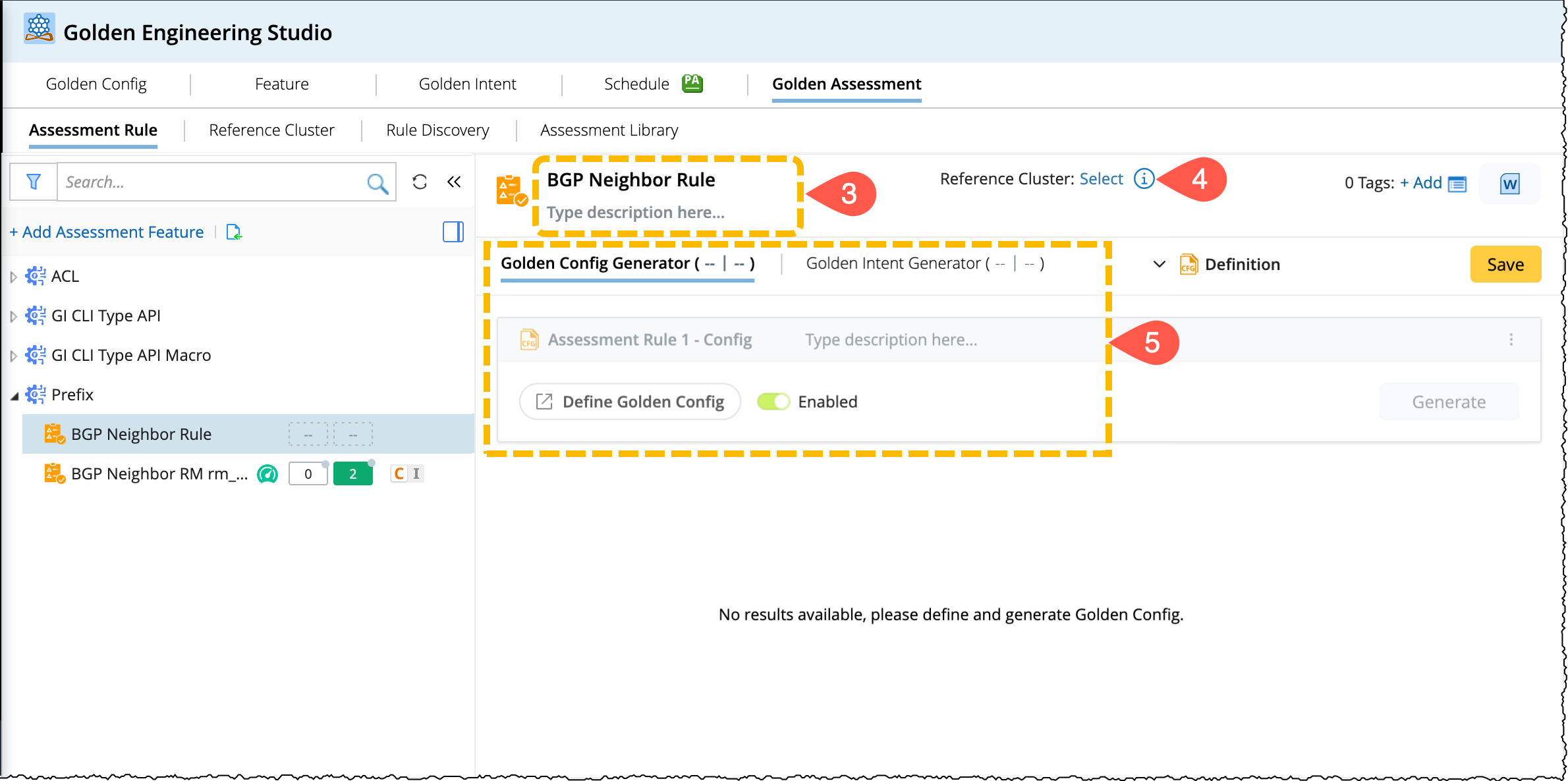Switch to Golden Intent Generator tab
This screenshot has height=781, width=1568.
[x=924, y=264]
